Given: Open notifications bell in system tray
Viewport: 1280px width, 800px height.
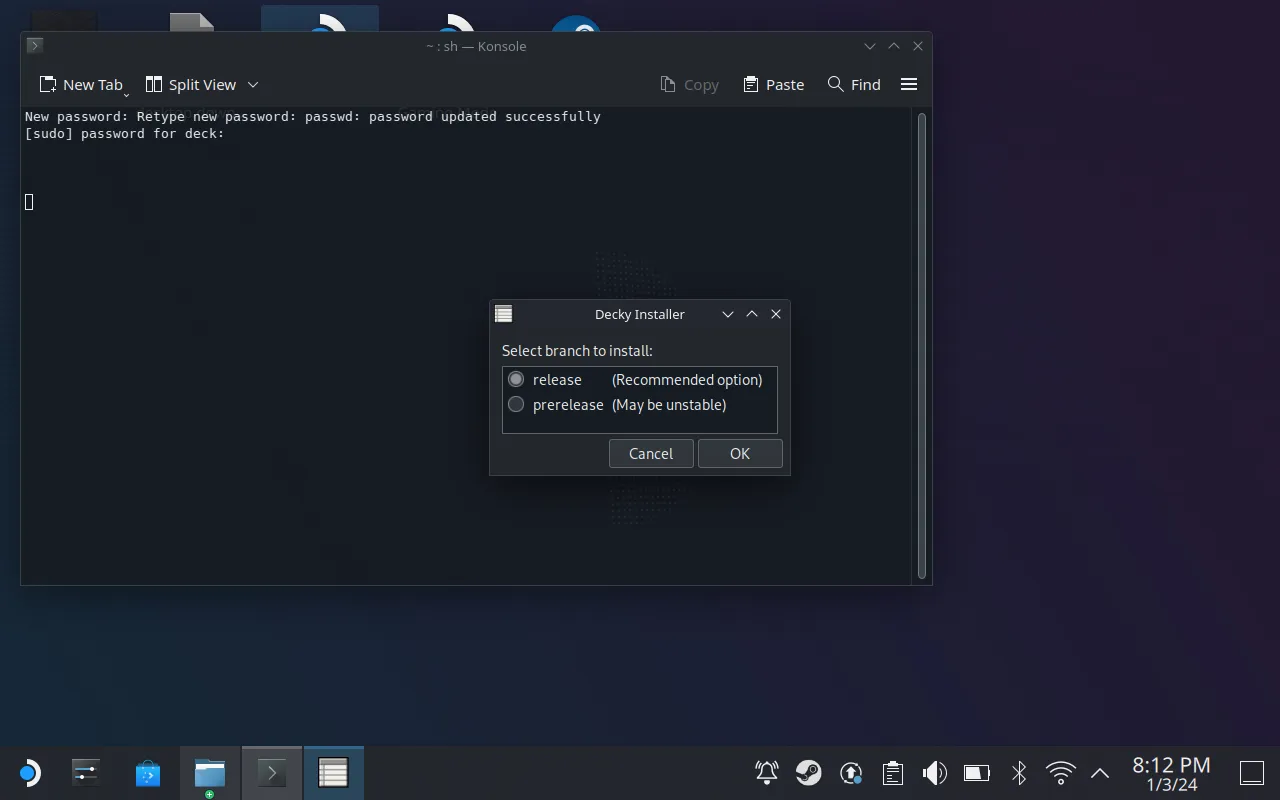Looking at the screenshot, I should [767, 773].
